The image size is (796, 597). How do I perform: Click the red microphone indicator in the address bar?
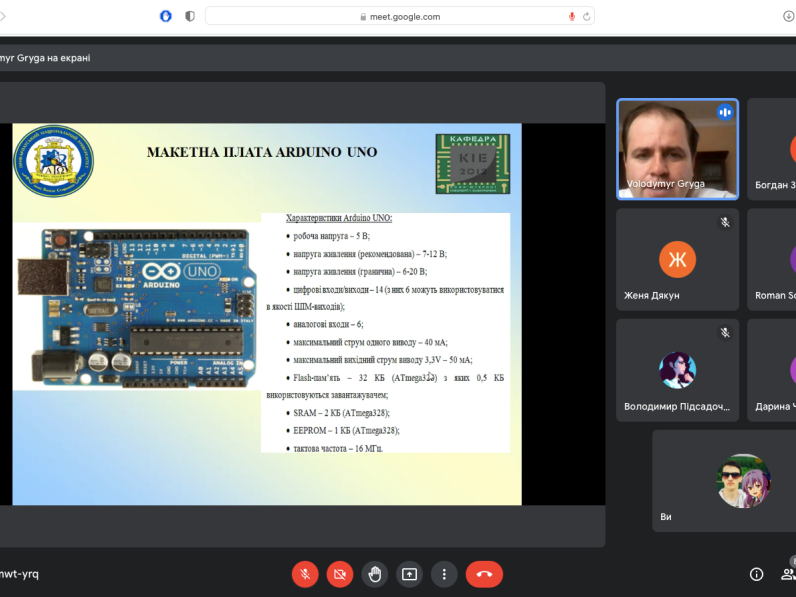572,16
